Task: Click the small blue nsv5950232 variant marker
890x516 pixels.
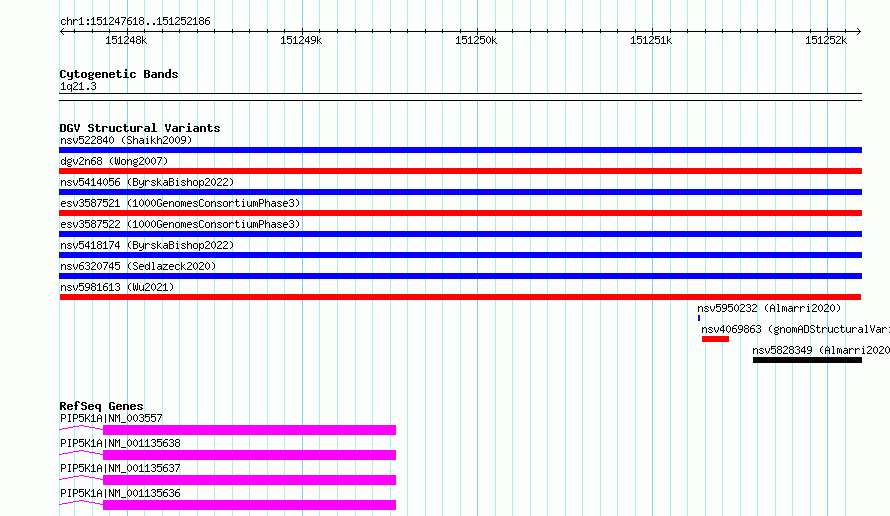Action: 699,318
